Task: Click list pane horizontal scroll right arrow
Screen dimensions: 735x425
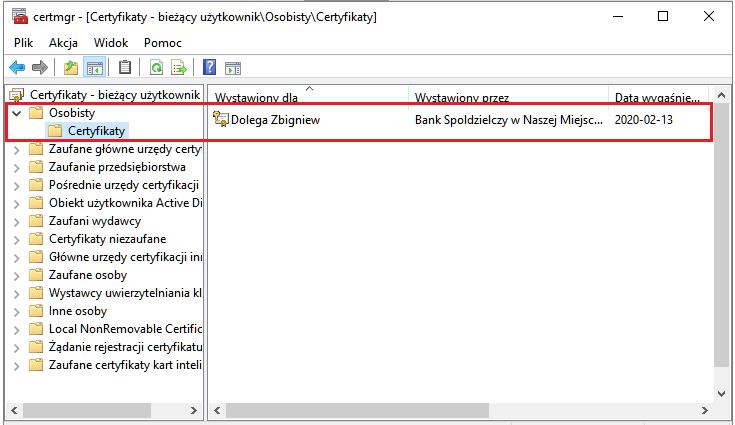Action: pos(705,410)
